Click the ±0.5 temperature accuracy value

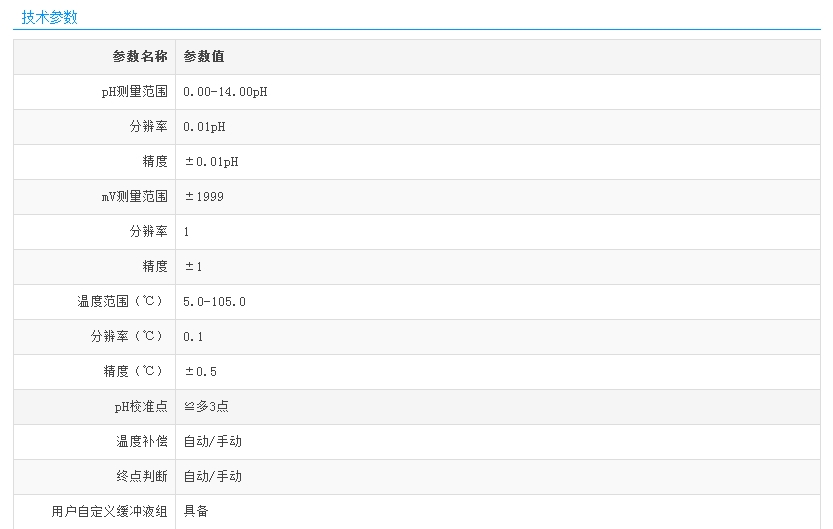pos(200,372)
